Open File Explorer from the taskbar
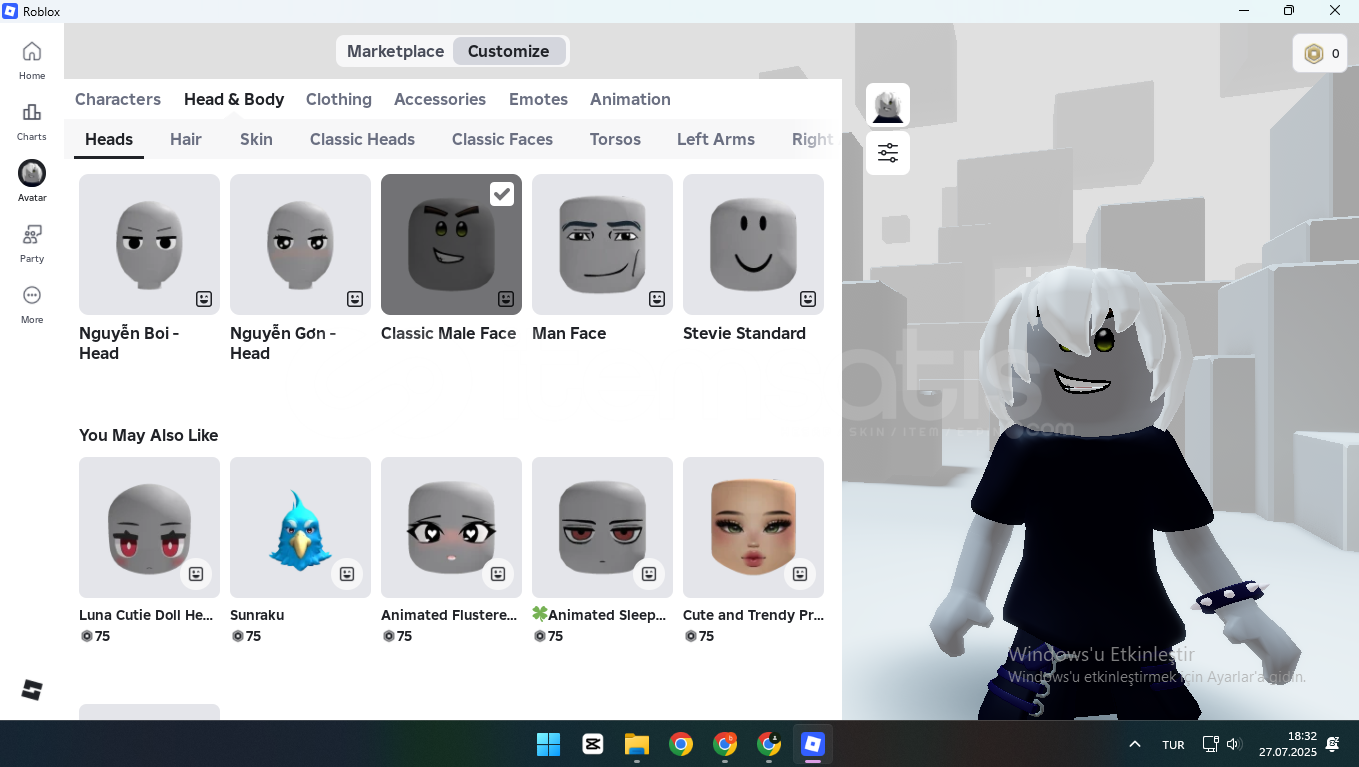 click(x=637, y=744)
